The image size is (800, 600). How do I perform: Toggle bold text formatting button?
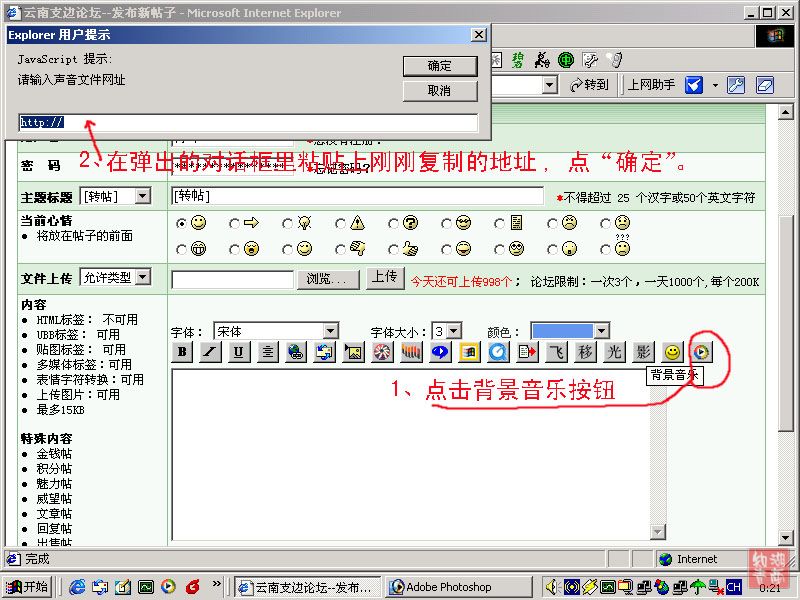[x=182, y=352]
